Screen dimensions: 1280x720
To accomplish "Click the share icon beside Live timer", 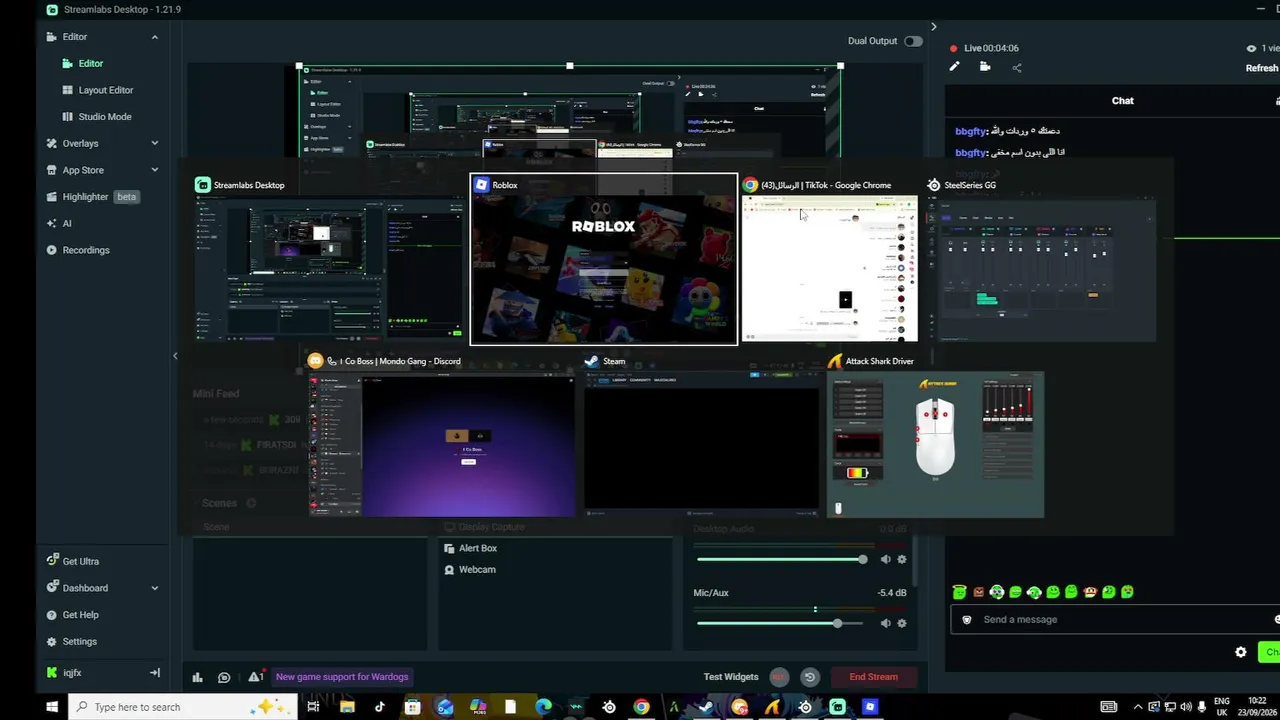I will point(1017,68).
